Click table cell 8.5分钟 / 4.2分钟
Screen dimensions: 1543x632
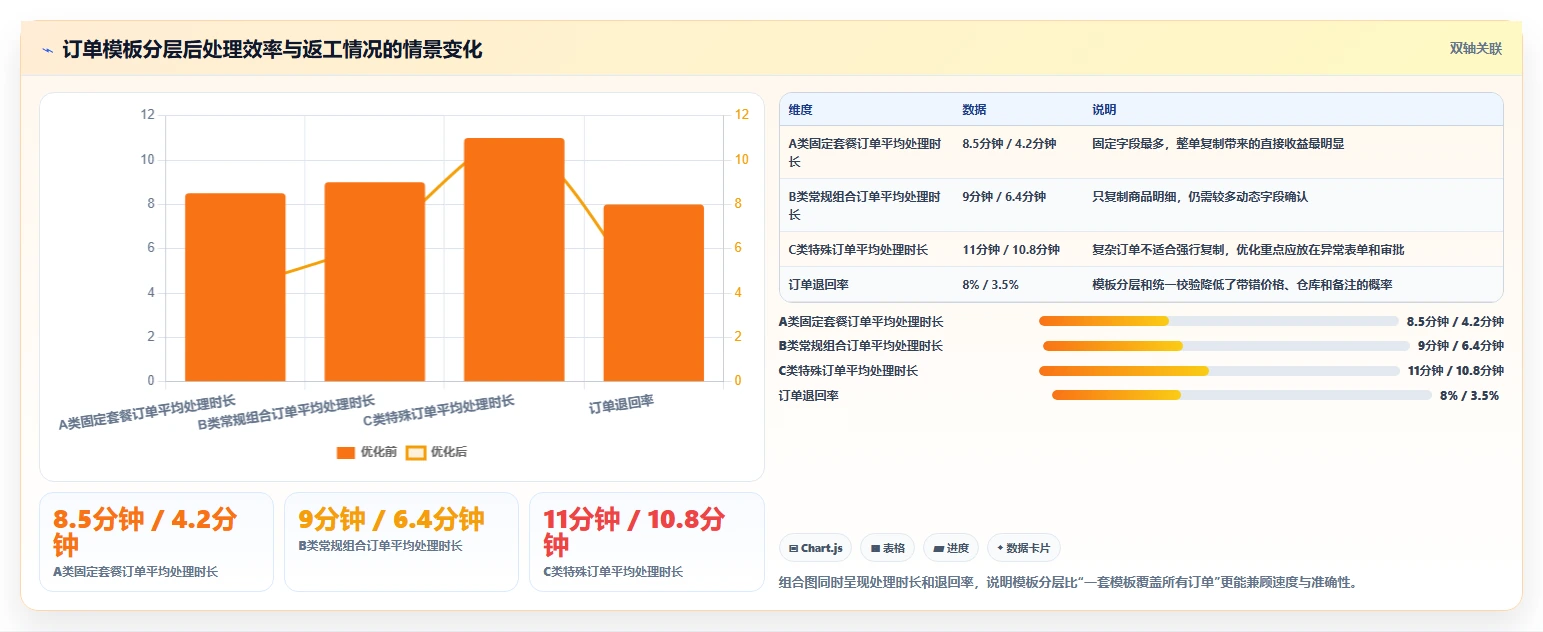coord(1009,143)
